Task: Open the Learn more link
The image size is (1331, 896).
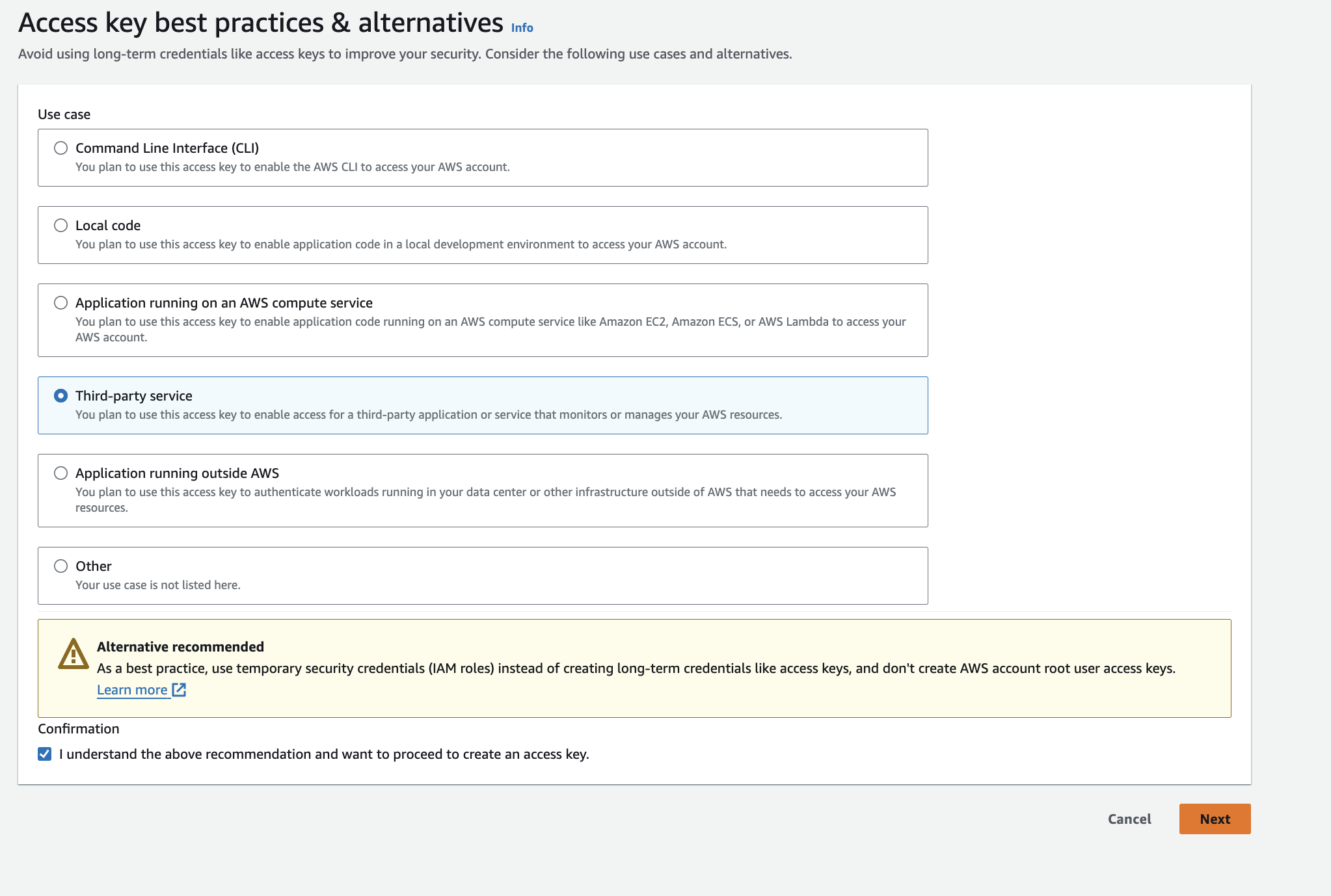Action: pos(132,690)
